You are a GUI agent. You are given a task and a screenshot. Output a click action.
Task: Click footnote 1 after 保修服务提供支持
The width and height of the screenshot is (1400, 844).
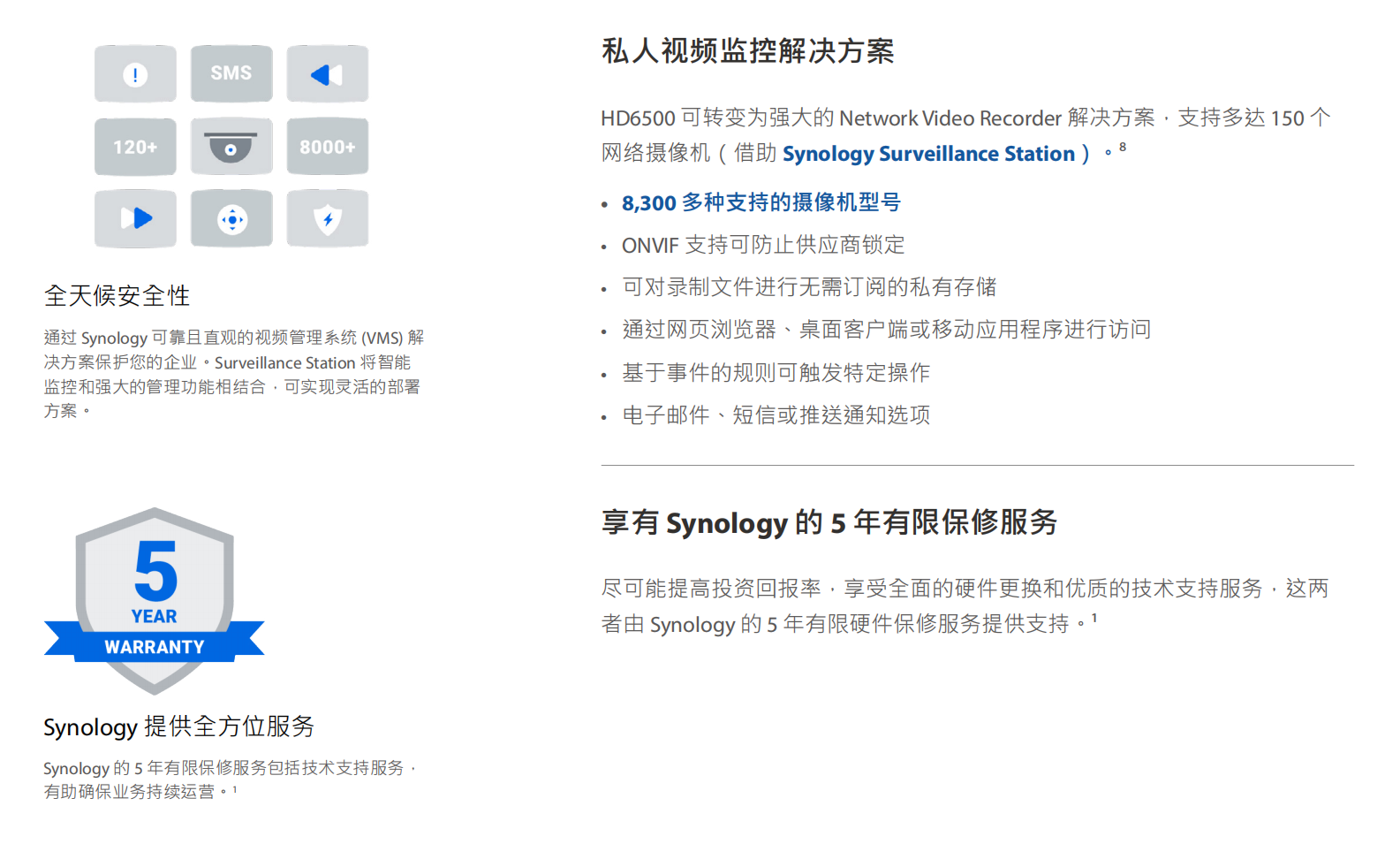pos(1094,618)
